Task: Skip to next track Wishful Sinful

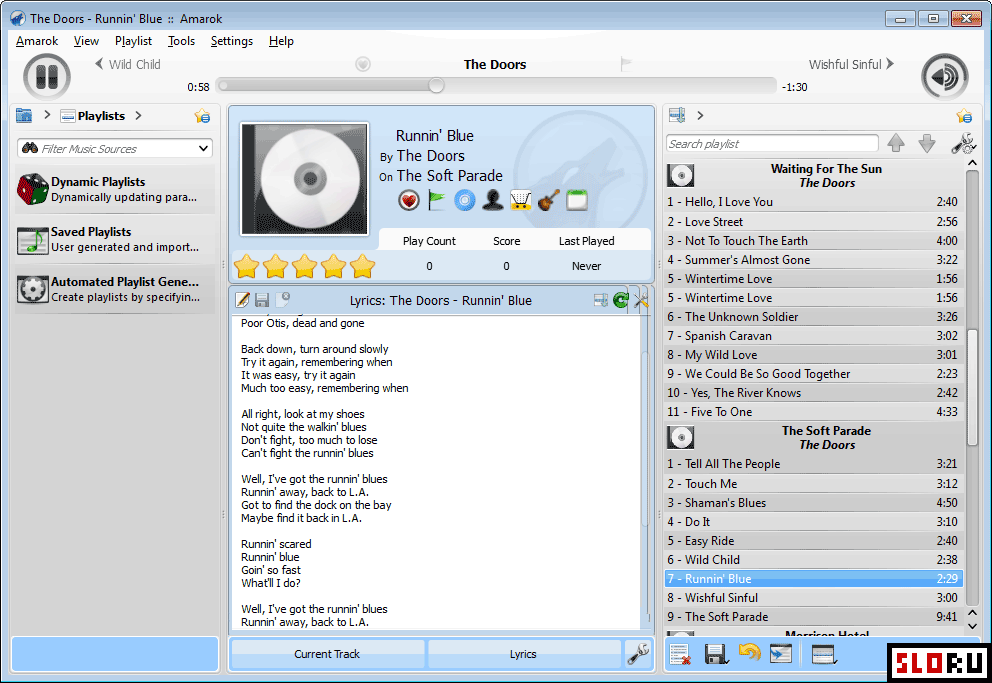Action: tap(851, 65)
